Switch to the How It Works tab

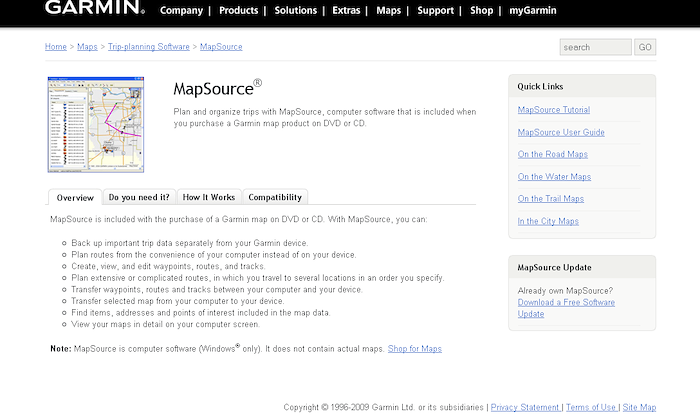[x=209, y=197]
